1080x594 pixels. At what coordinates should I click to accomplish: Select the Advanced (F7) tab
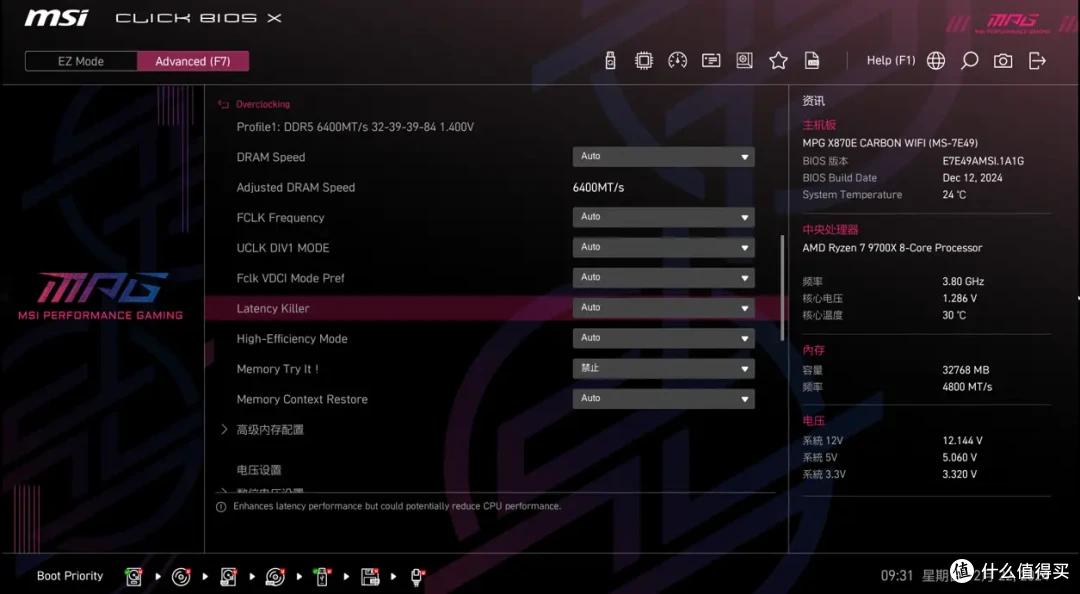click(193, 61)
